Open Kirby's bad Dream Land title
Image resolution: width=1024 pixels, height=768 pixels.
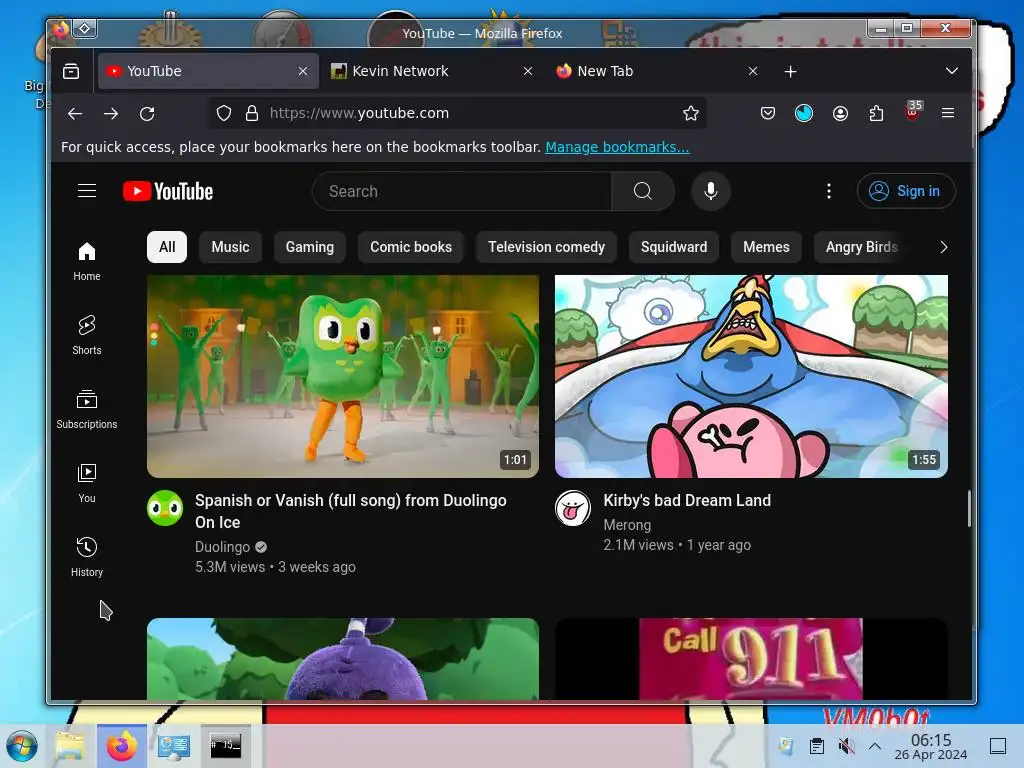click(x=687, y=500)
